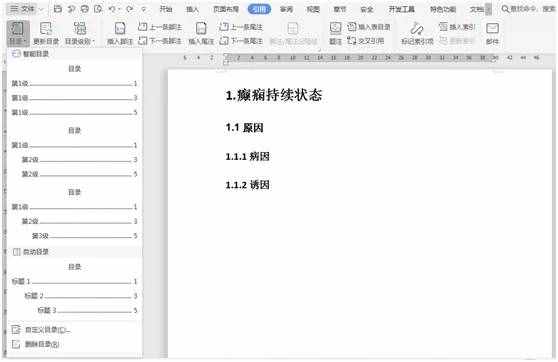Click the right indent marker on the ruler
The width and height of the screenshot is (558, 362).
[x=494, y=60]
